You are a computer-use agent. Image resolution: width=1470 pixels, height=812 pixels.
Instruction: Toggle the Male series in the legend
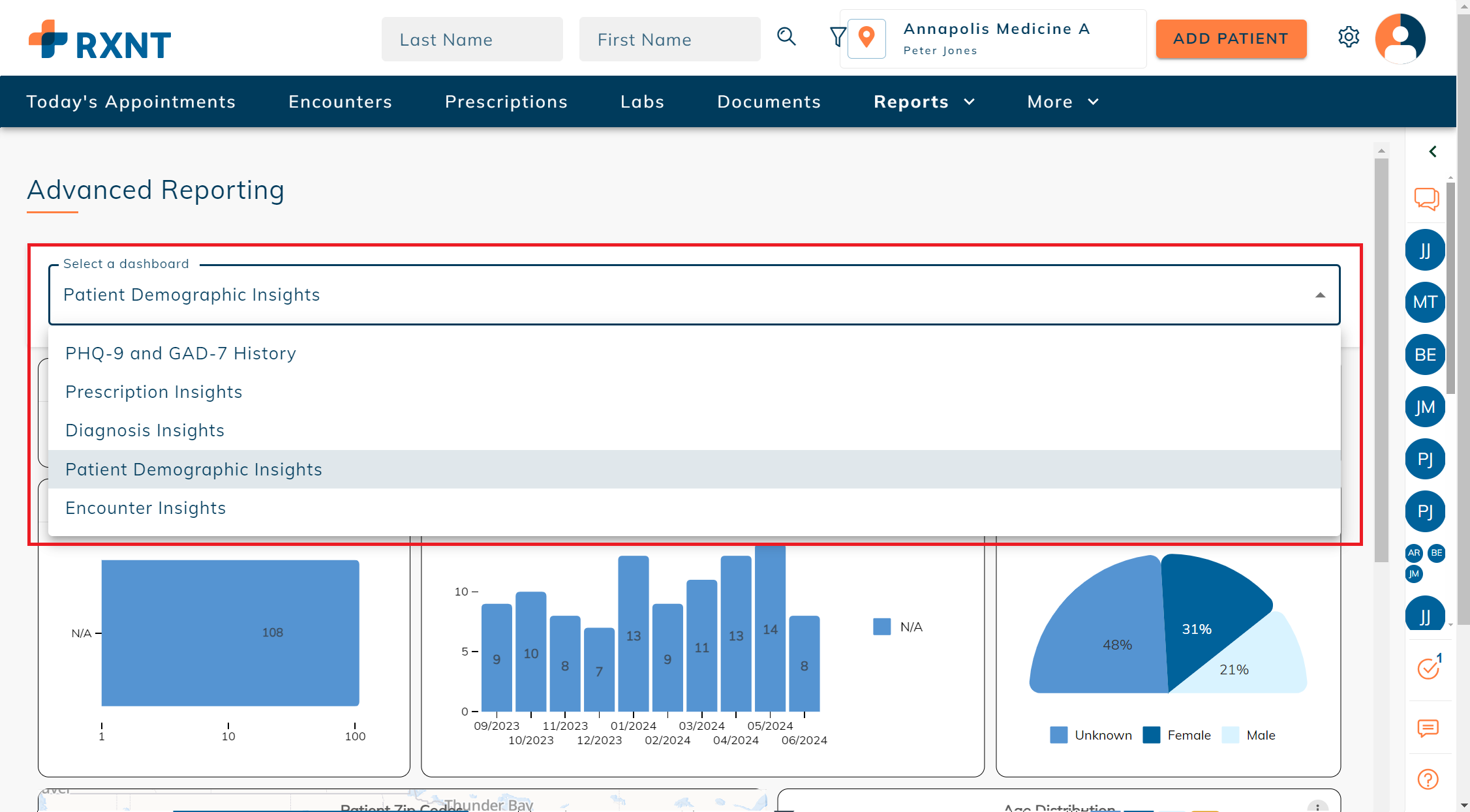[x=1248, y=735]
